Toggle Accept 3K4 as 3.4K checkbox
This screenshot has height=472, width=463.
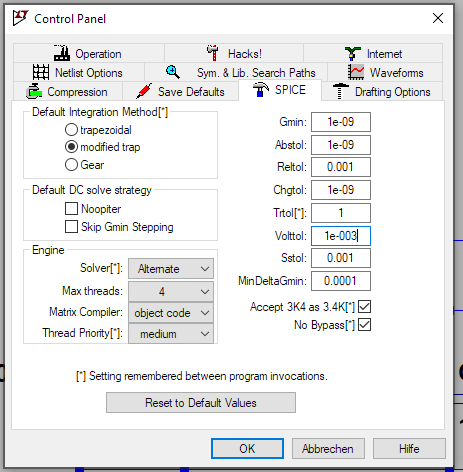click(364, 307)
